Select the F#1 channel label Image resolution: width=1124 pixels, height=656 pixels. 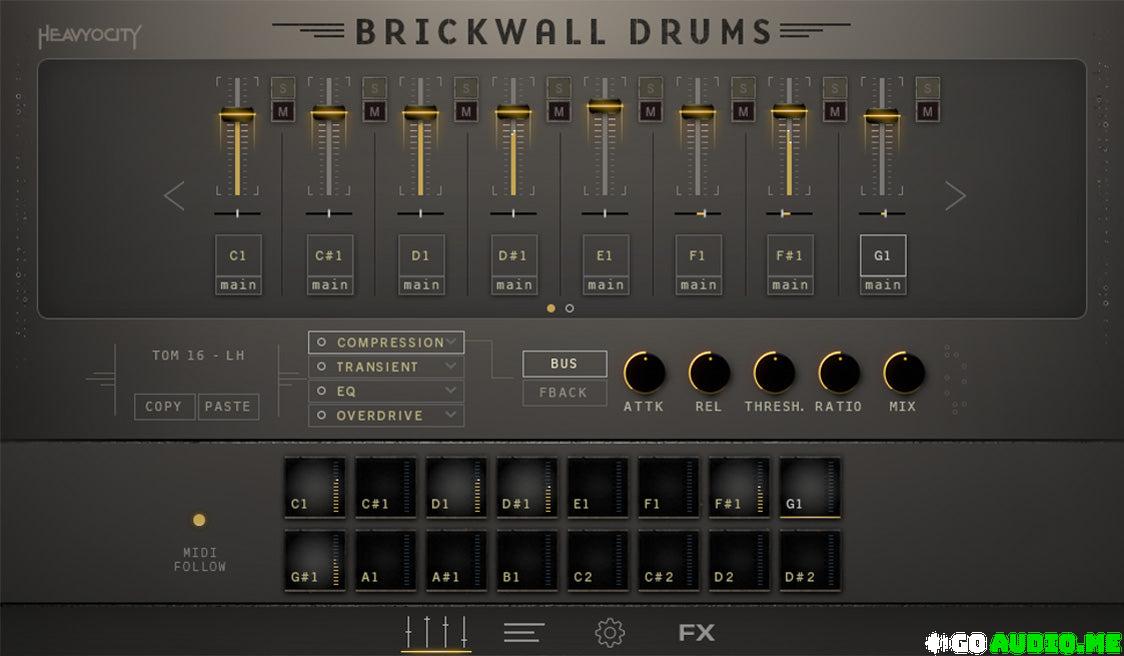(x=790, y=255)
